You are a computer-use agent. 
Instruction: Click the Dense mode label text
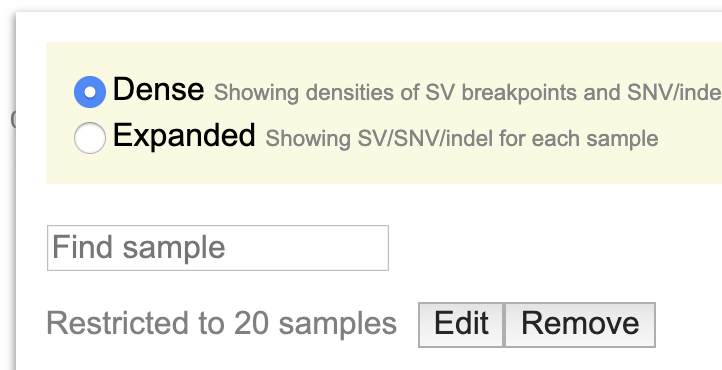coord(158,89)
